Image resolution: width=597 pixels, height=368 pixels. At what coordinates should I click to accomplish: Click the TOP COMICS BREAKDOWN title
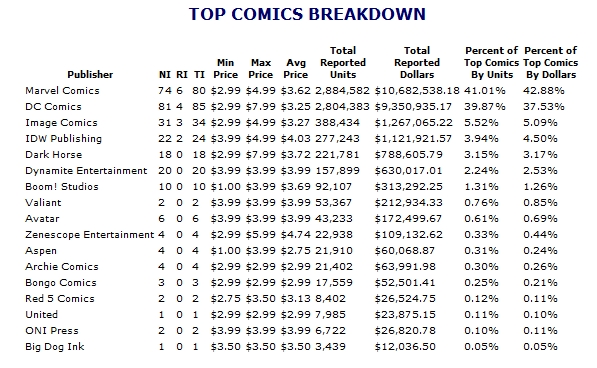point(307,14)
